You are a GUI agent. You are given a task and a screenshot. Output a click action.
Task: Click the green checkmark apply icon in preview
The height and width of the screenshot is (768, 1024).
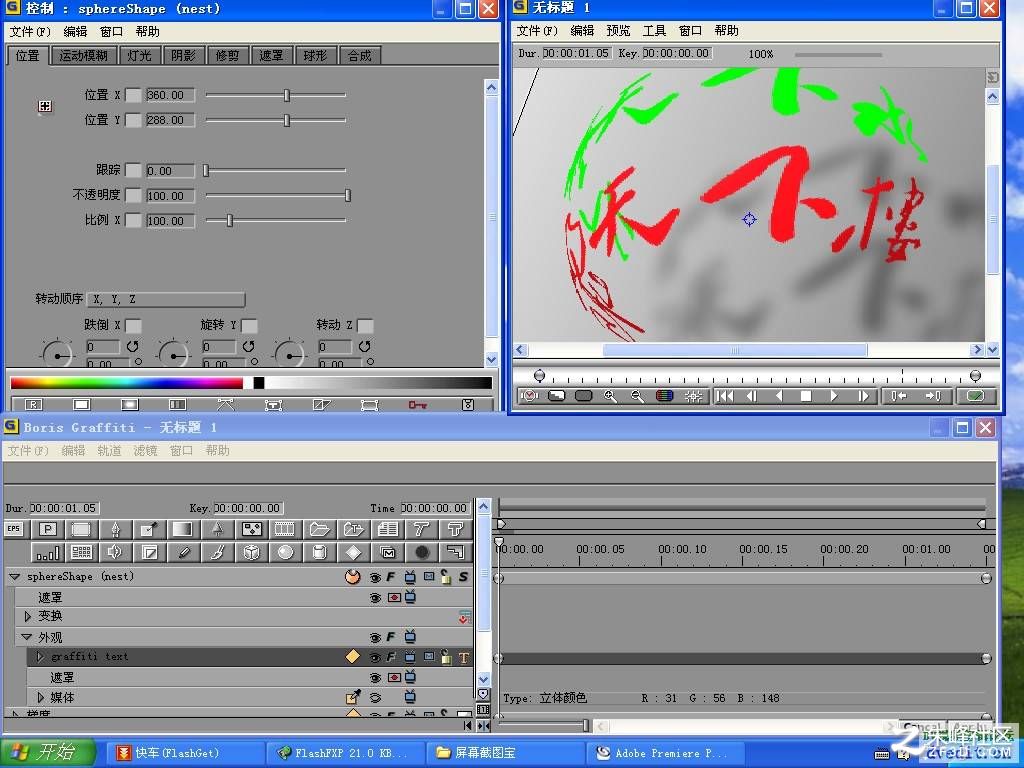click(x=976, y=396)
